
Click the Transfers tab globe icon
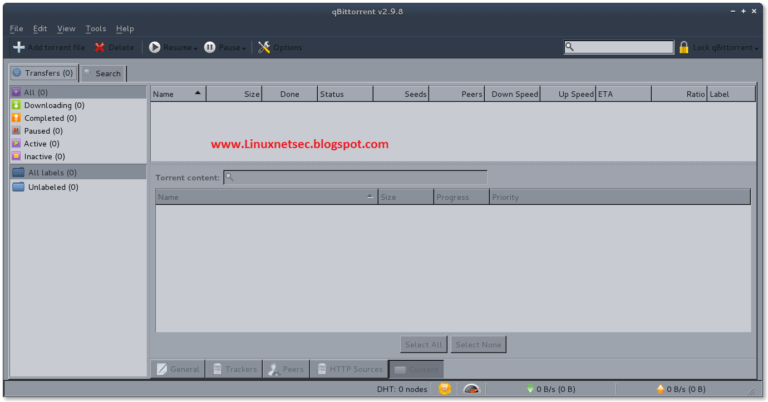coord(17,72)
